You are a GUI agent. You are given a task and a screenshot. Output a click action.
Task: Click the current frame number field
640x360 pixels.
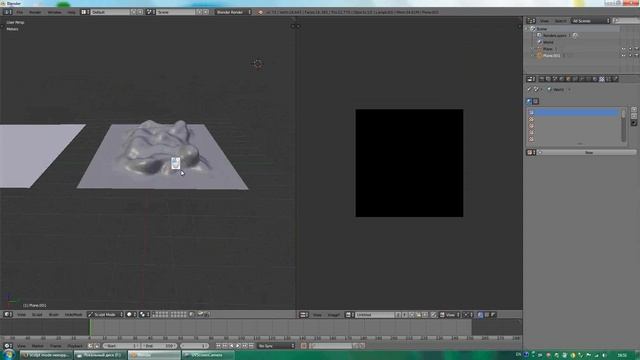pos(194,346)
